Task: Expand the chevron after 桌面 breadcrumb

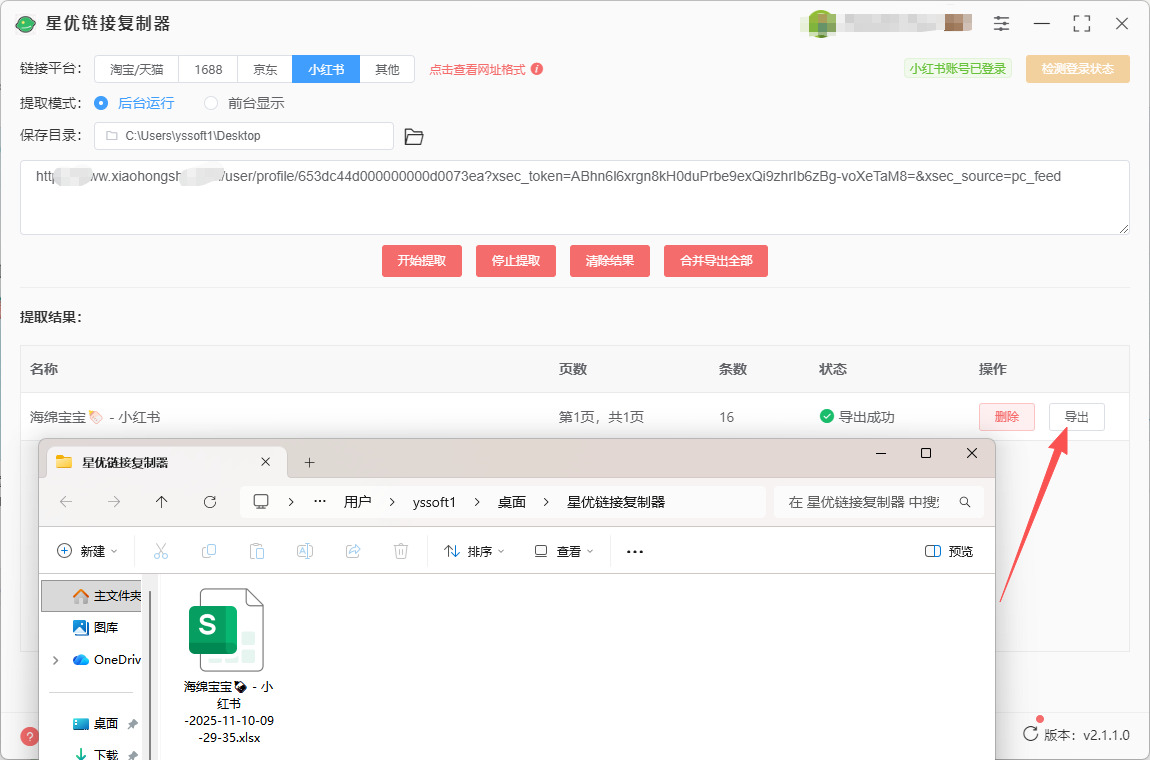Action: pos(546,503)
